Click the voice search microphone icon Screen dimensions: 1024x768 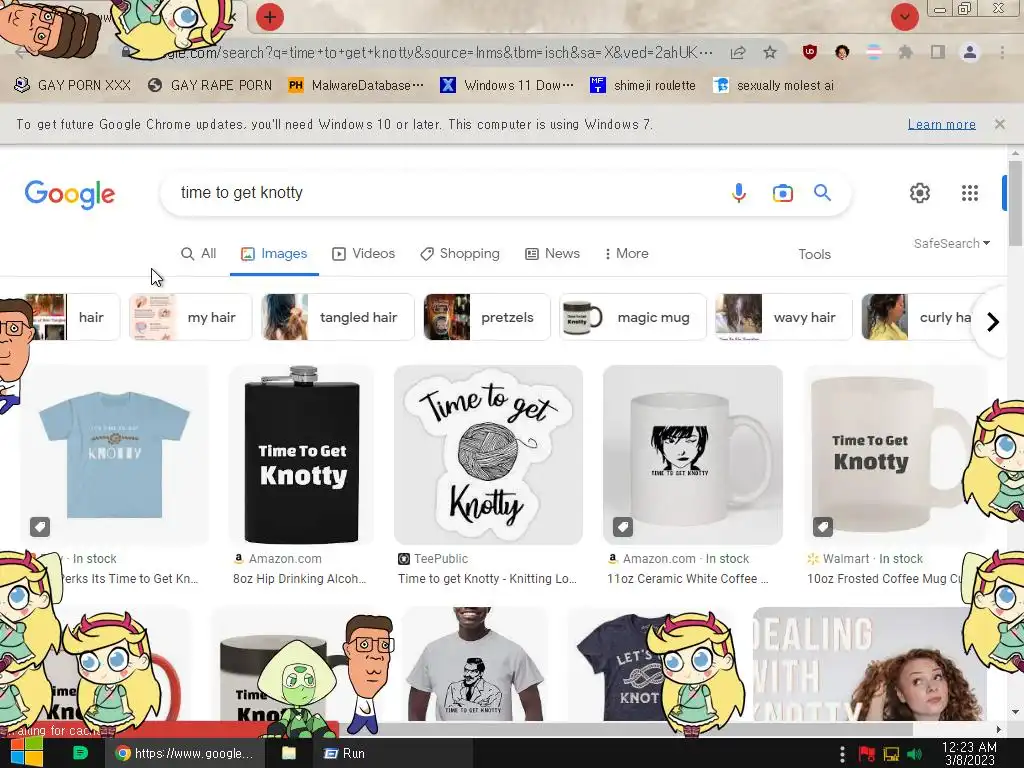739,193
